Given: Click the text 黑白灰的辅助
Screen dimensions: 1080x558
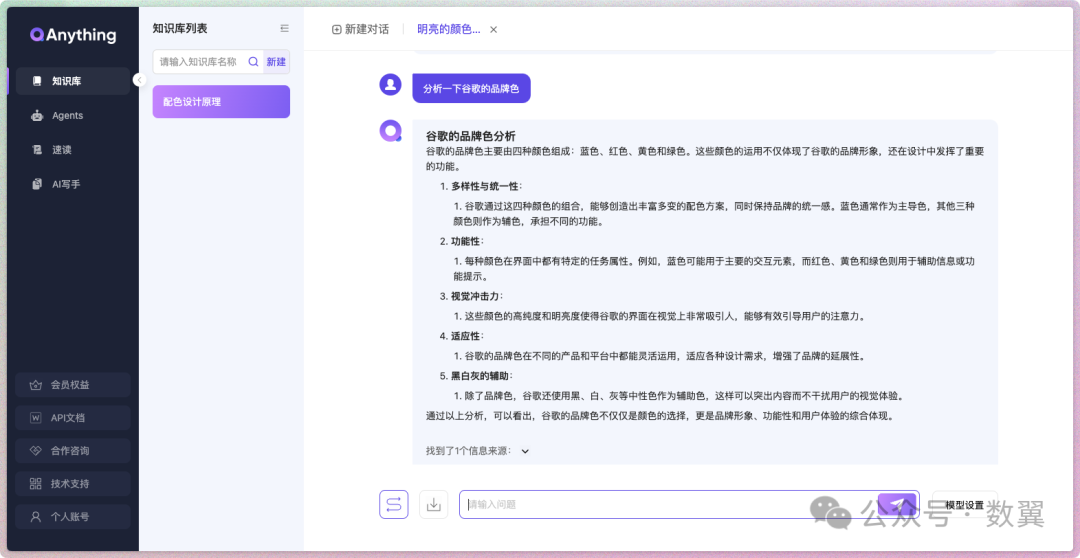Looking at the screenshot, I should coord(480,376).
